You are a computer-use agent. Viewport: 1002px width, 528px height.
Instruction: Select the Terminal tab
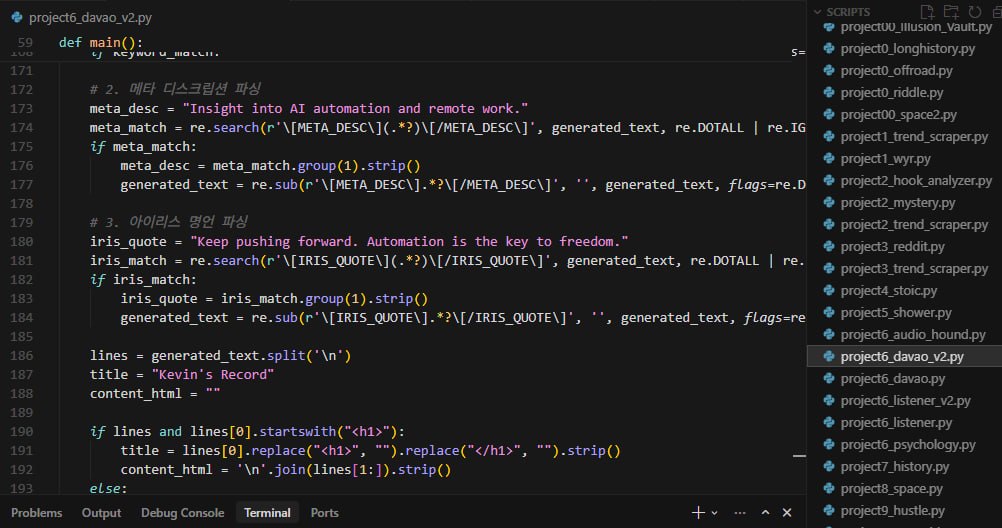tap(267, 513)
